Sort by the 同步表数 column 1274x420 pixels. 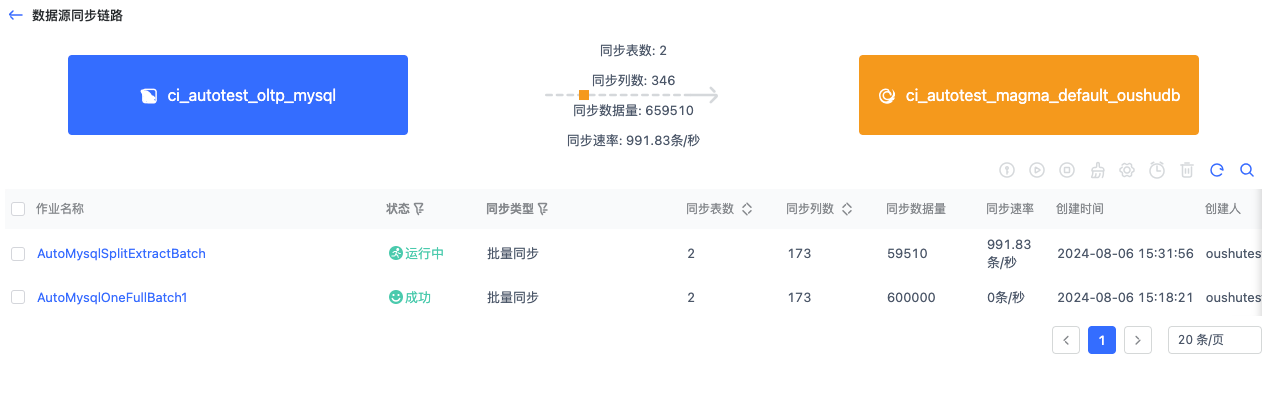(746, 209)
